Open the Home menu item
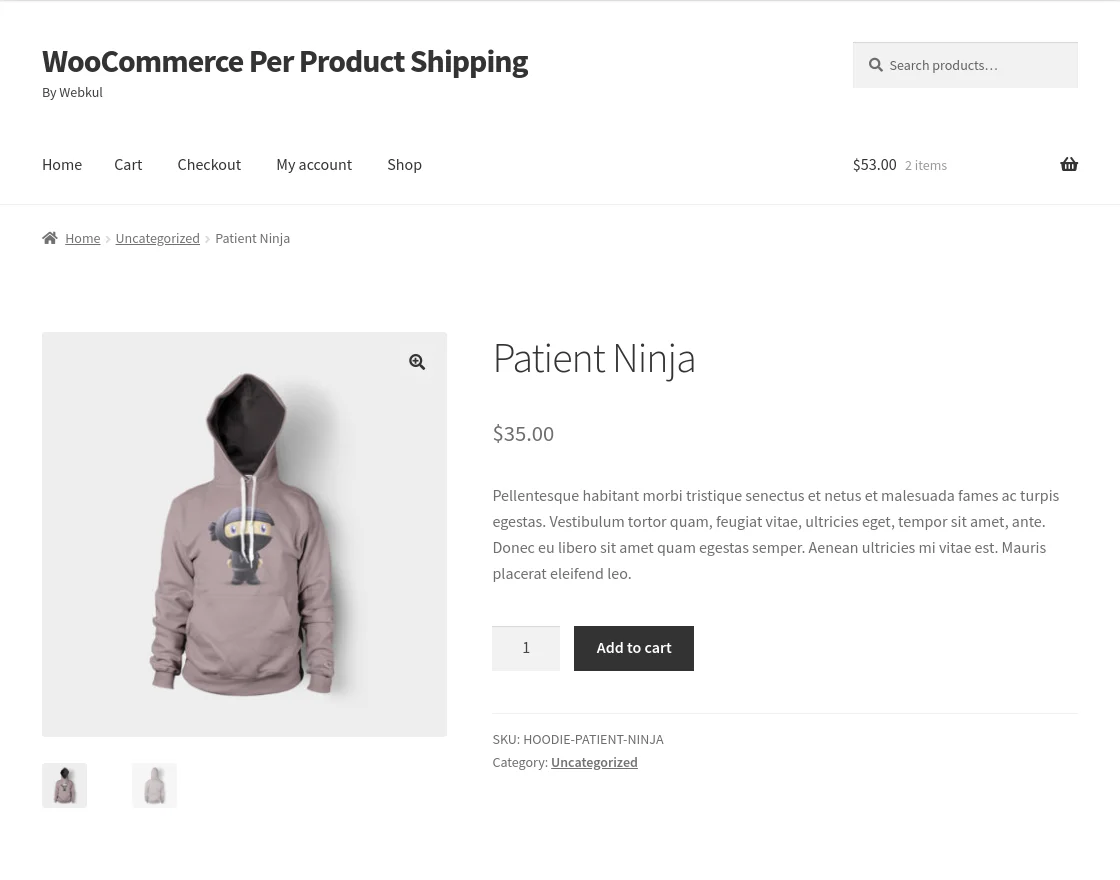The height and width of the screenshot is (880, 1120). click(62, 164)
